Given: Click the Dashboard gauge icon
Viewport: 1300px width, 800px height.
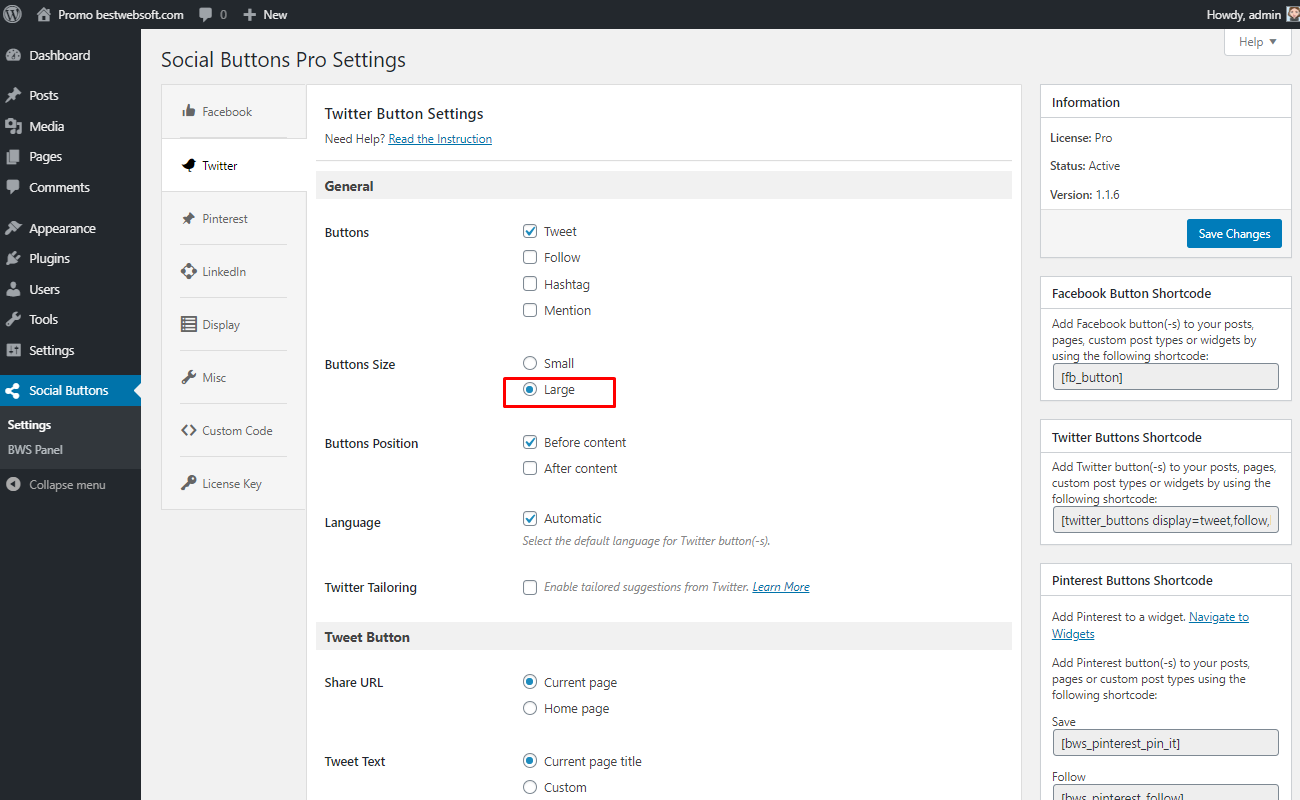Looking at the screenshot, I should (x=13, y=56).
